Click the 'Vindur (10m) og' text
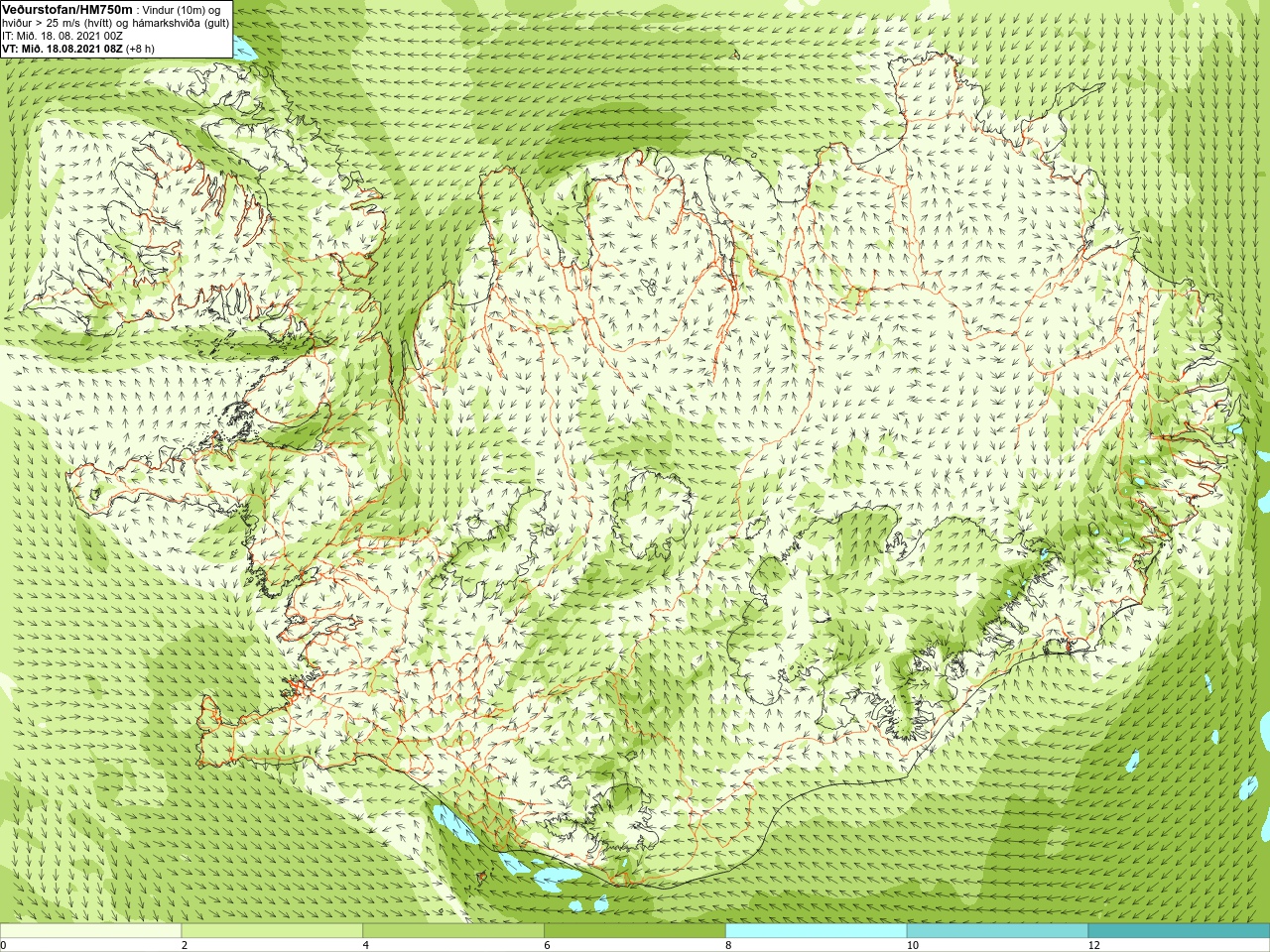 183,10
